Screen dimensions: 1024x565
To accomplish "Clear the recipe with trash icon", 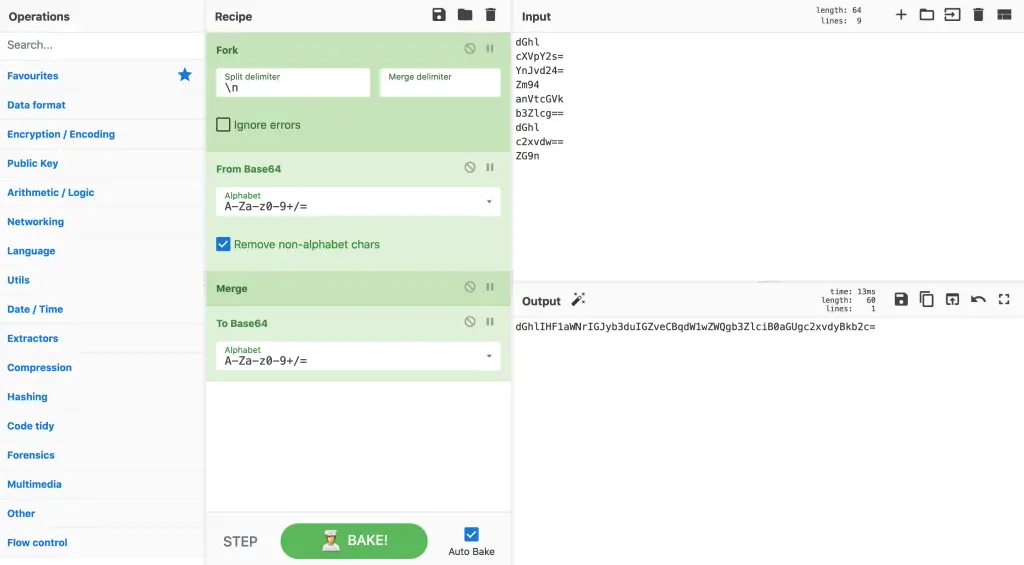I will point(490,15).
